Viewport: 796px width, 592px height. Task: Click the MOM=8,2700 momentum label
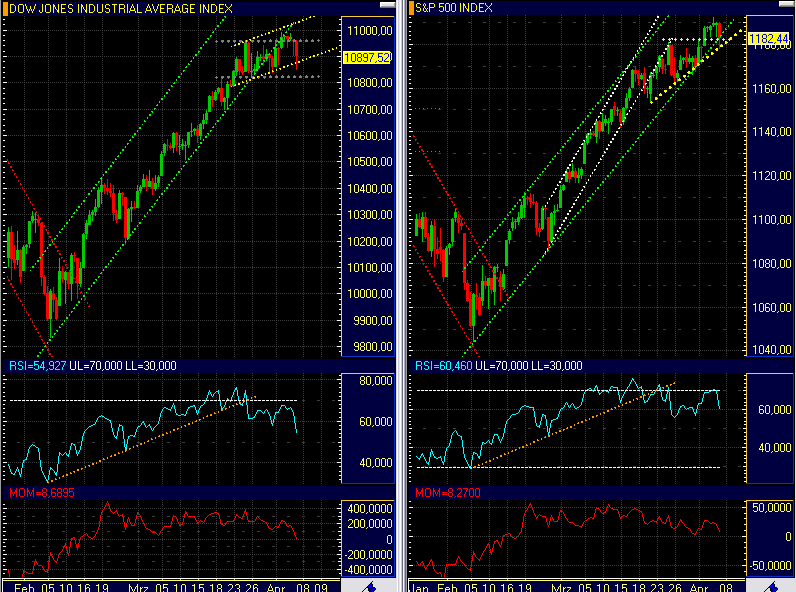tap(448, 492)
